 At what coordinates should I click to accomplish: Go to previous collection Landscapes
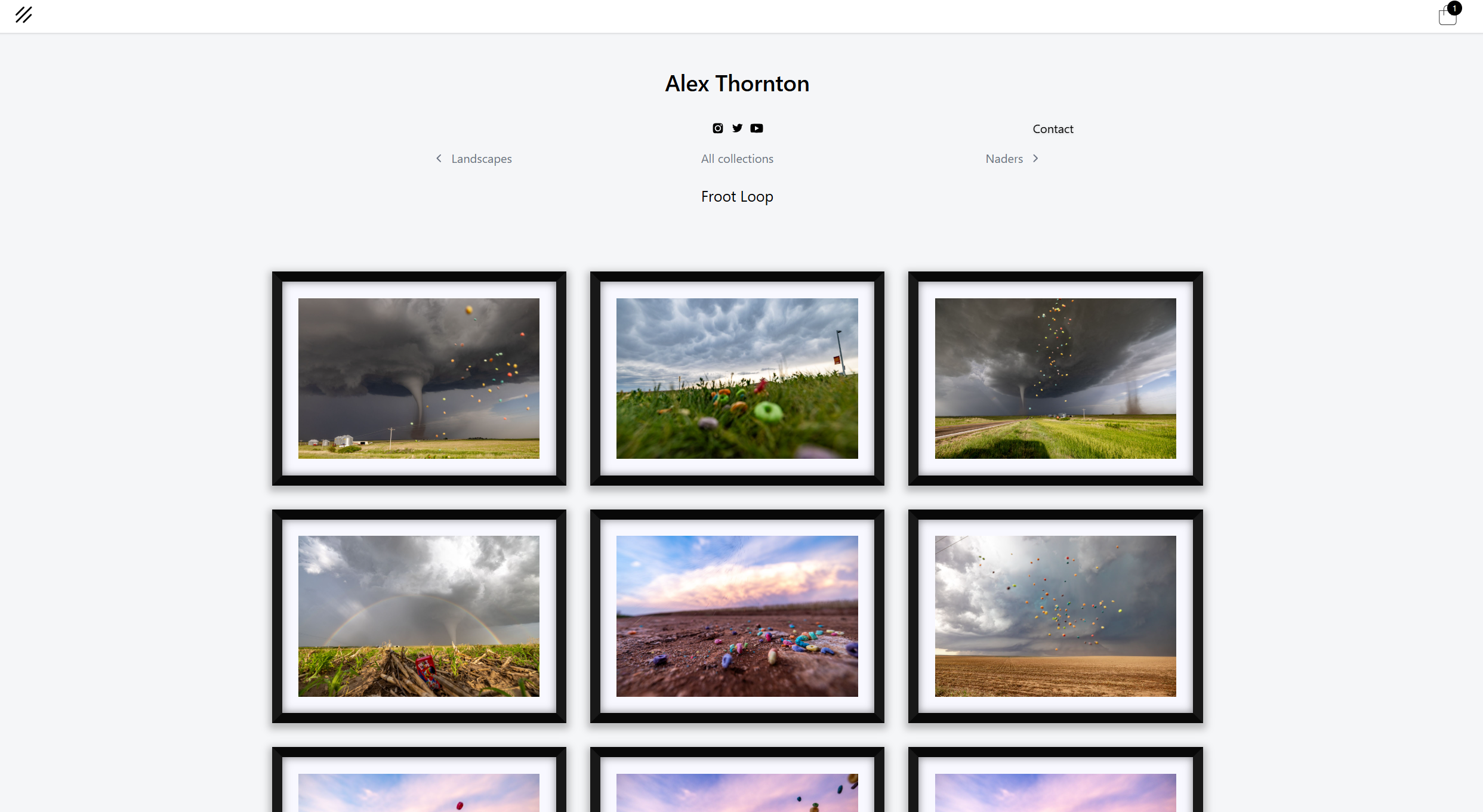coord(481,159)
